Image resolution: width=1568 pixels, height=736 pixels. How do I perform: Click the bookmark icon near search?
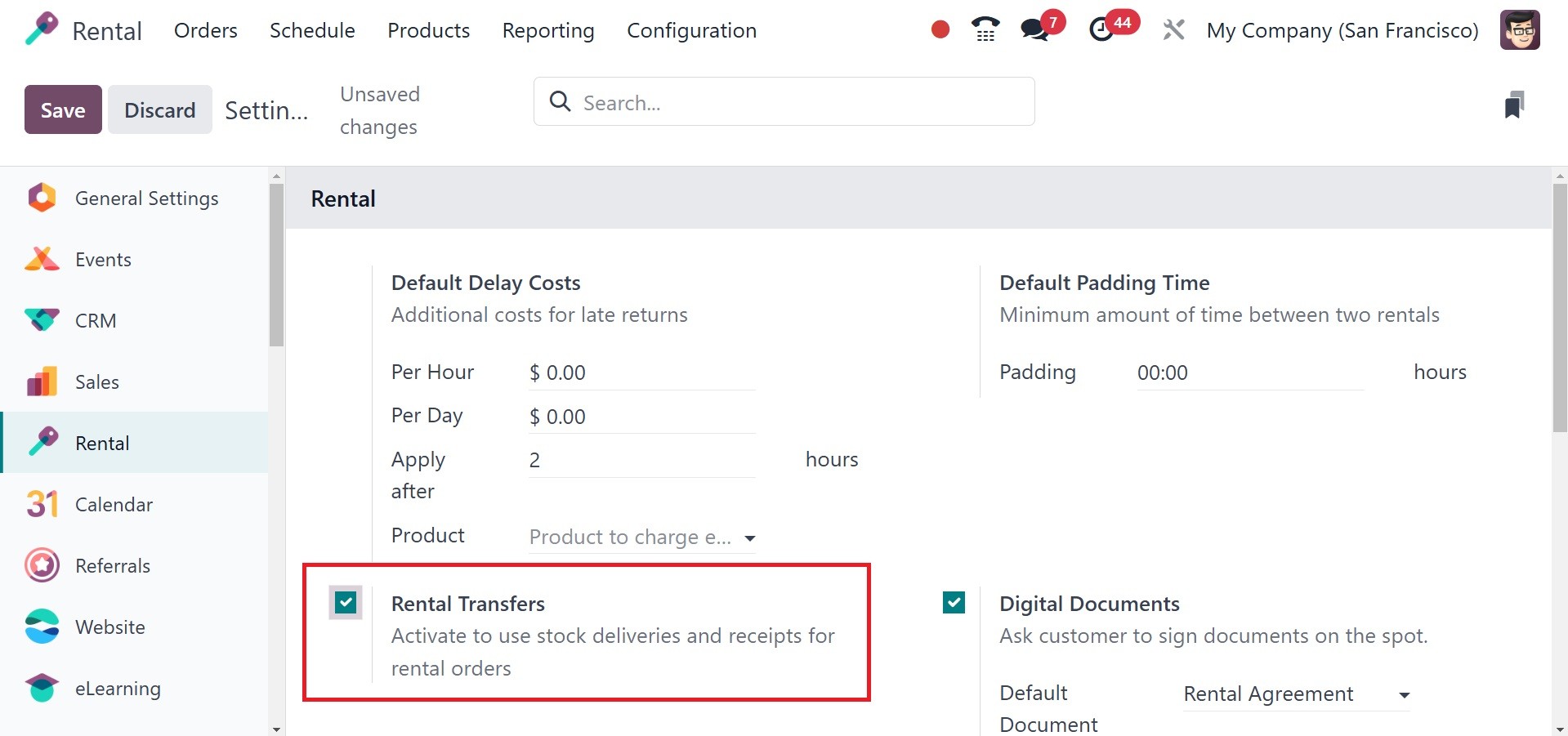[1514, 105]
